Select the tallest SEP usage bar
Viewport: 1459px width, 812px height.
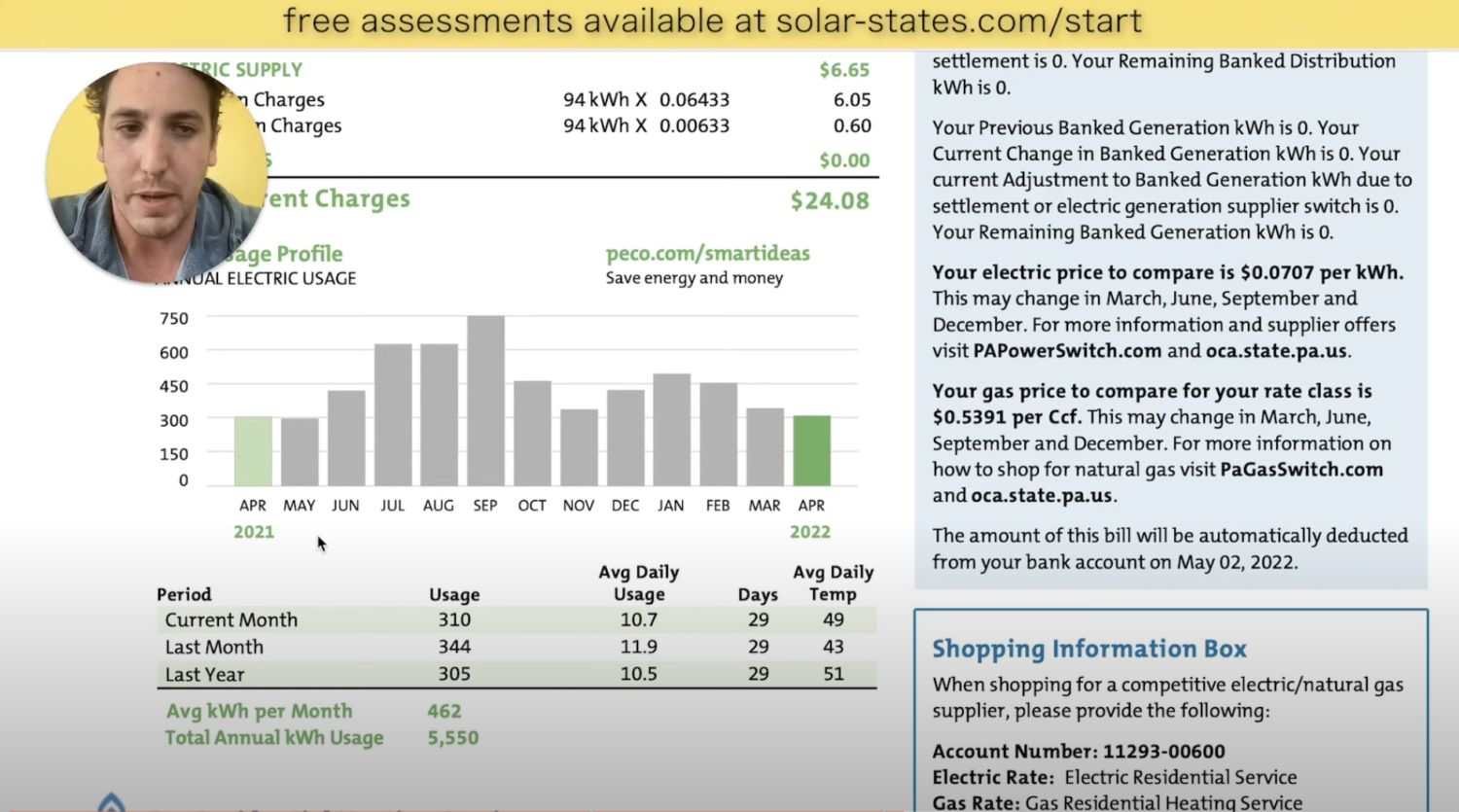(x=485, y=401)
